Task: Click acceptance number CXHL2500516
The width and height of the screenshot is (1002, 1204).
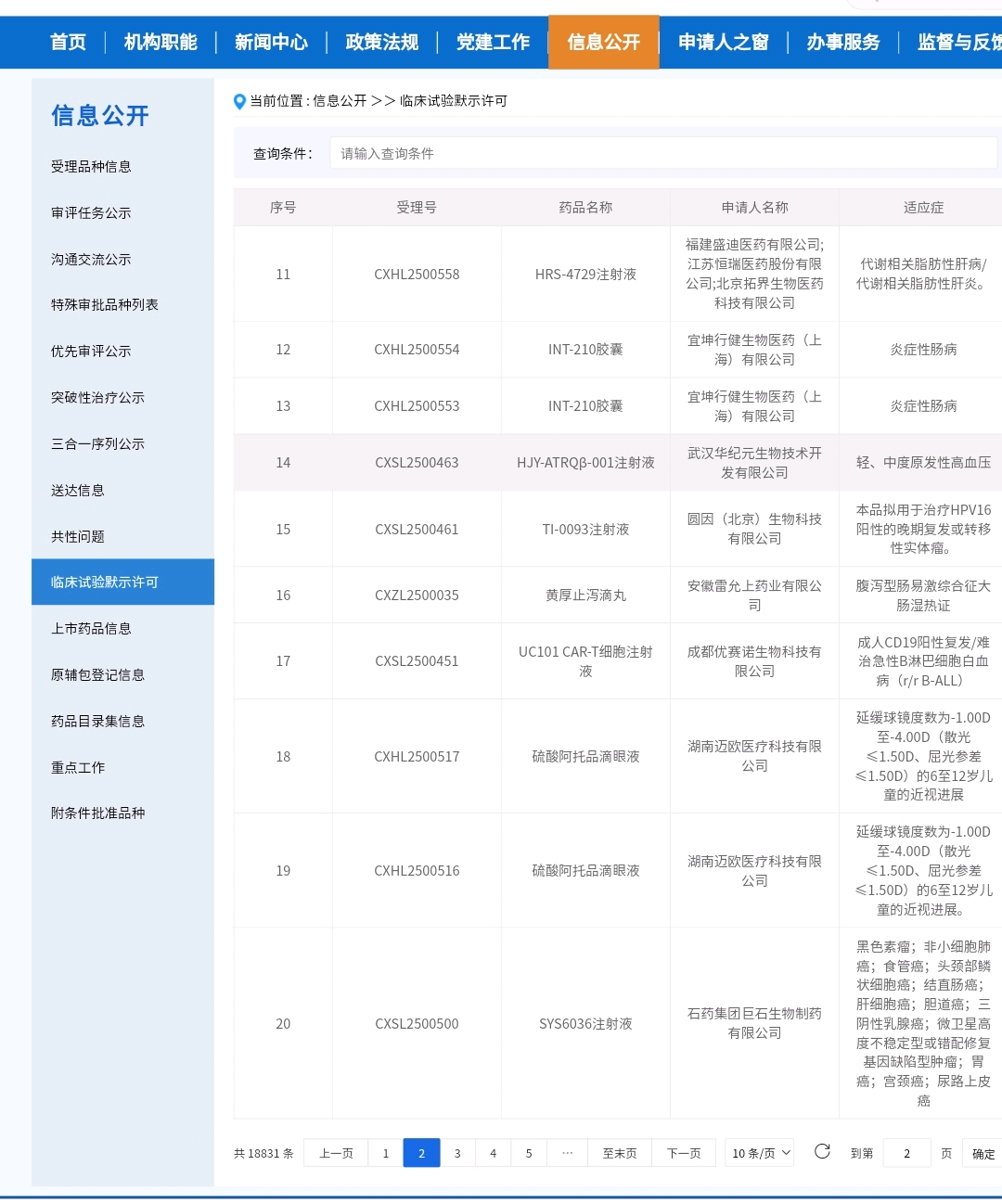Action: point(417,871)
